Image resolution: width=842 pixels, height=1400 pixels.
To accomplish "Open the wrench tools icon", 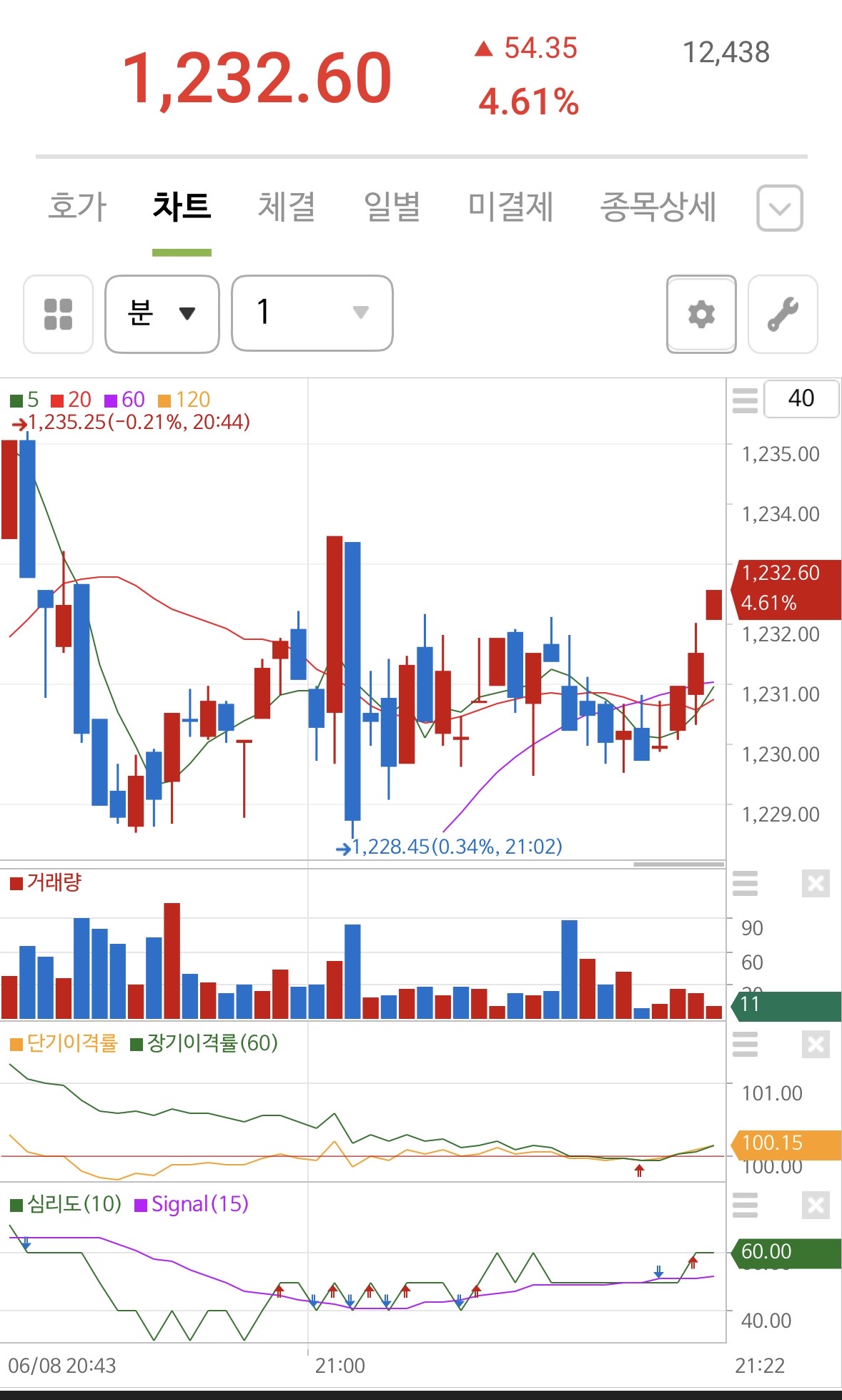I will tap(783, 314).
